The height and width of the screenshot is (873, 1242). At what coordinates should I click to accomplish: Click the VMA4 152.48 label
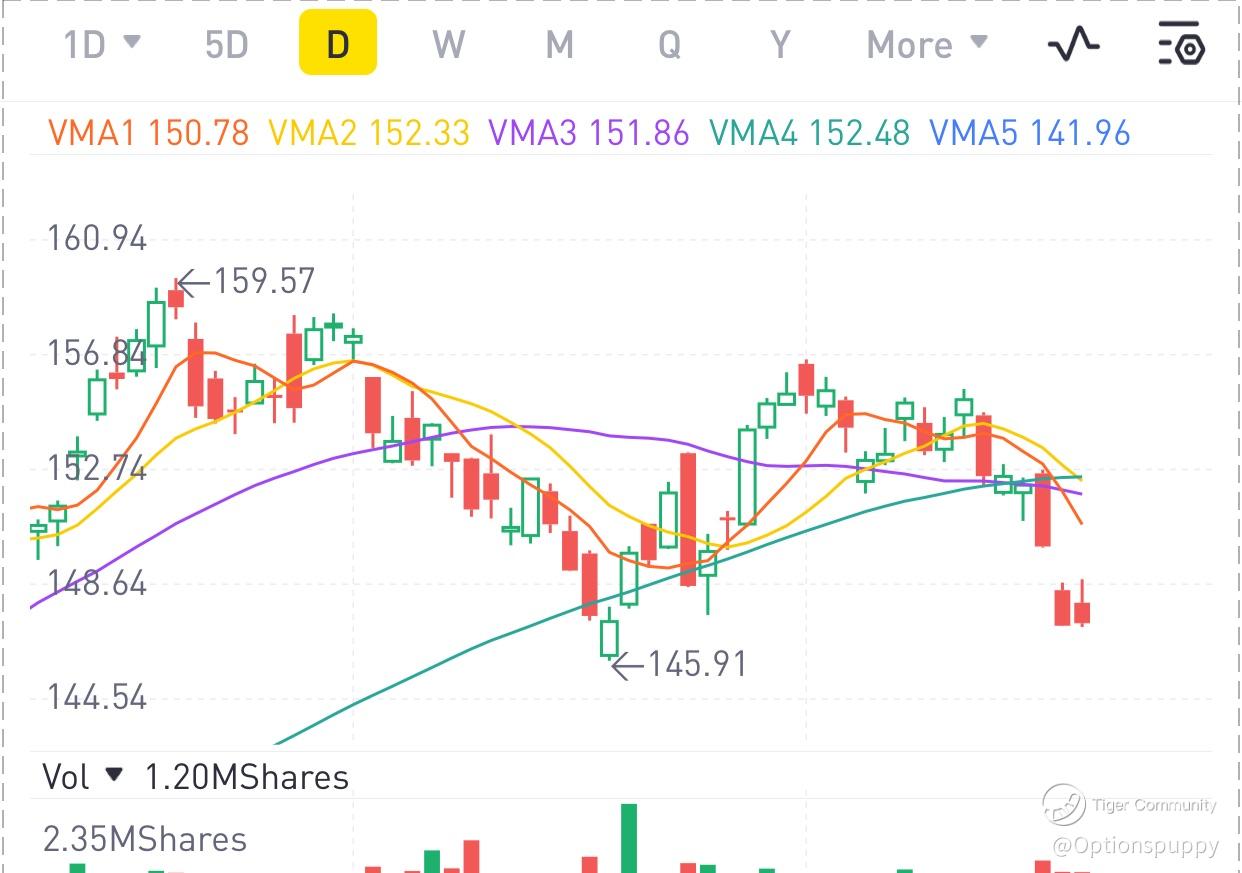[x=809, y=133]
